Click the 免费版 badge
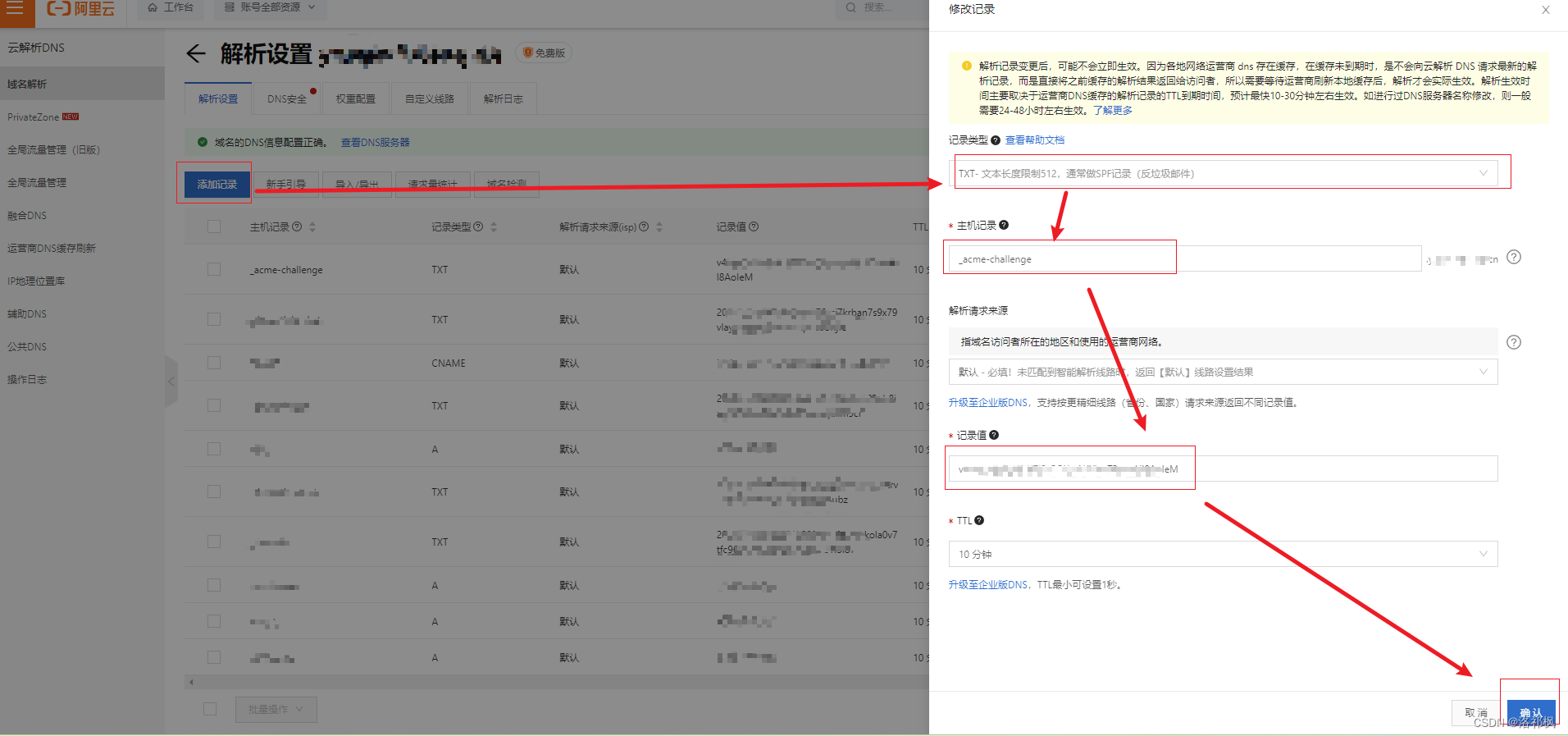The width and height of the screenshot is (1568, 736). pos(544,53)
